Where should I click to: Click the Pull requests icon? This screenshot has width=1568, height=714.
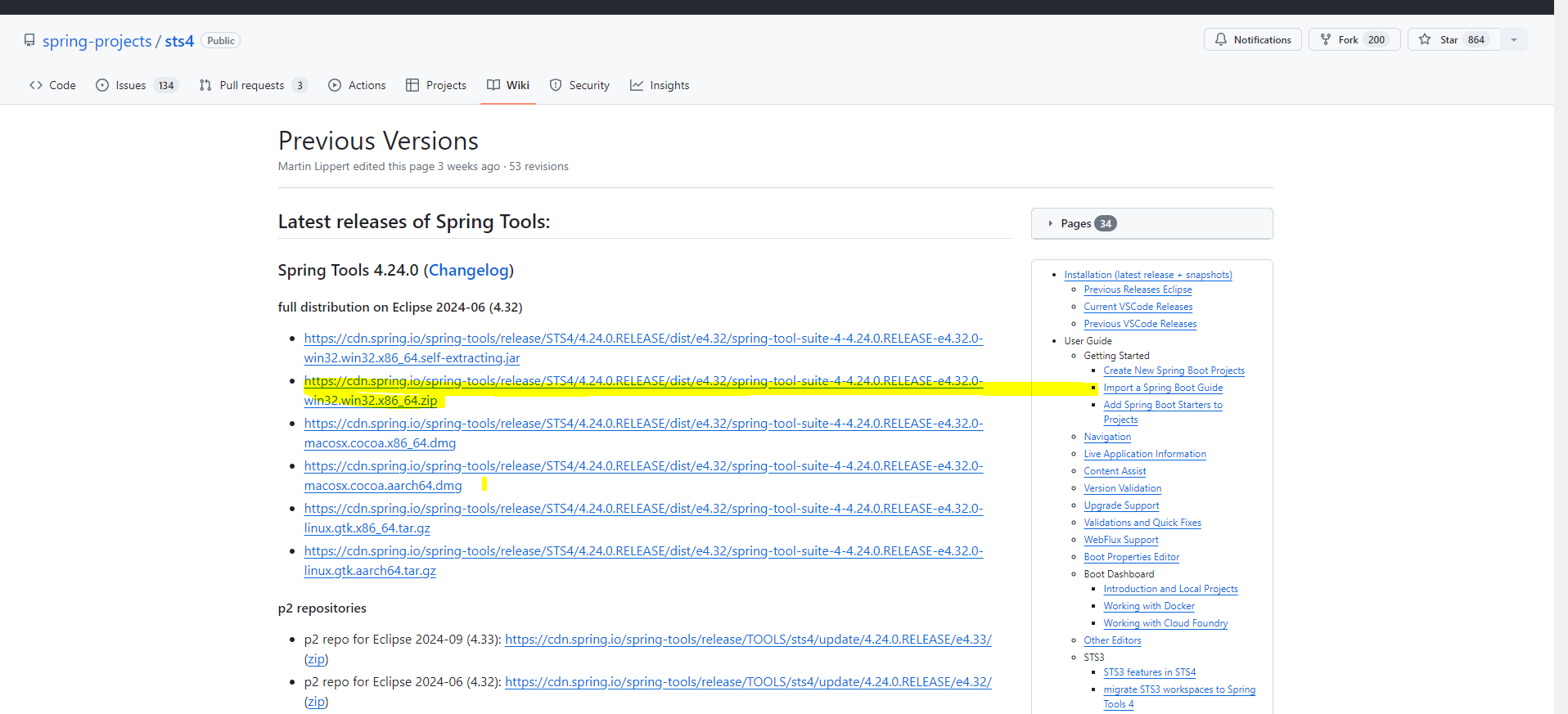pyautogui.click(x=205, y=85)
